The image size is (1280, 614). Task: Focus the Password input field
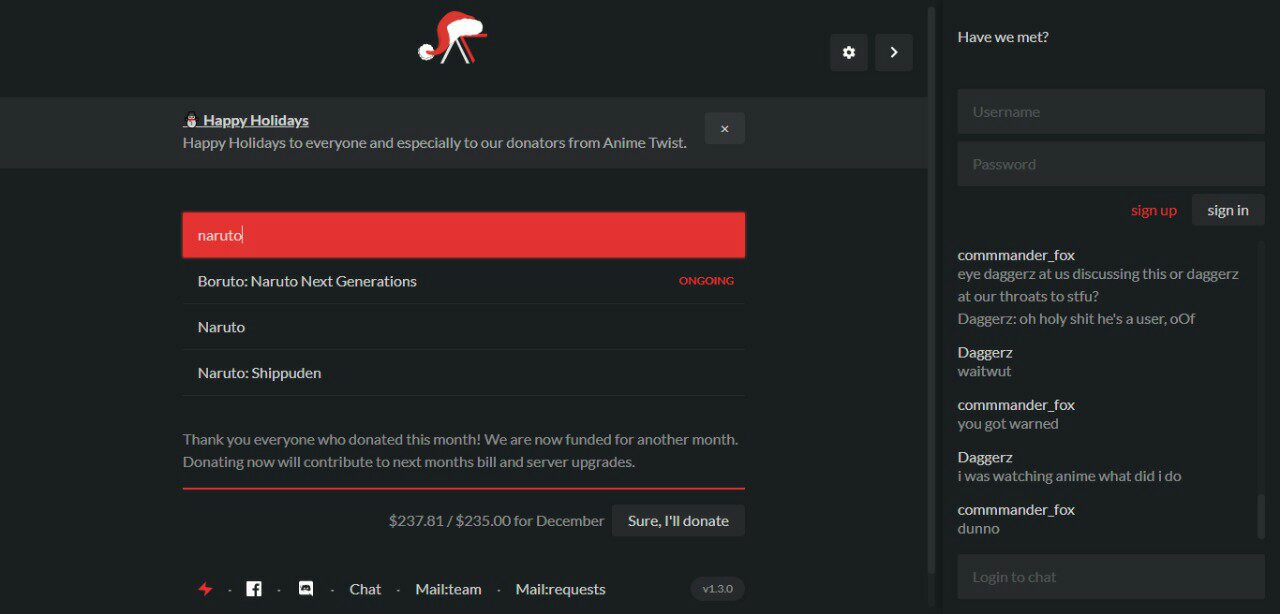pyautogui.click(x=1111, y=164)
